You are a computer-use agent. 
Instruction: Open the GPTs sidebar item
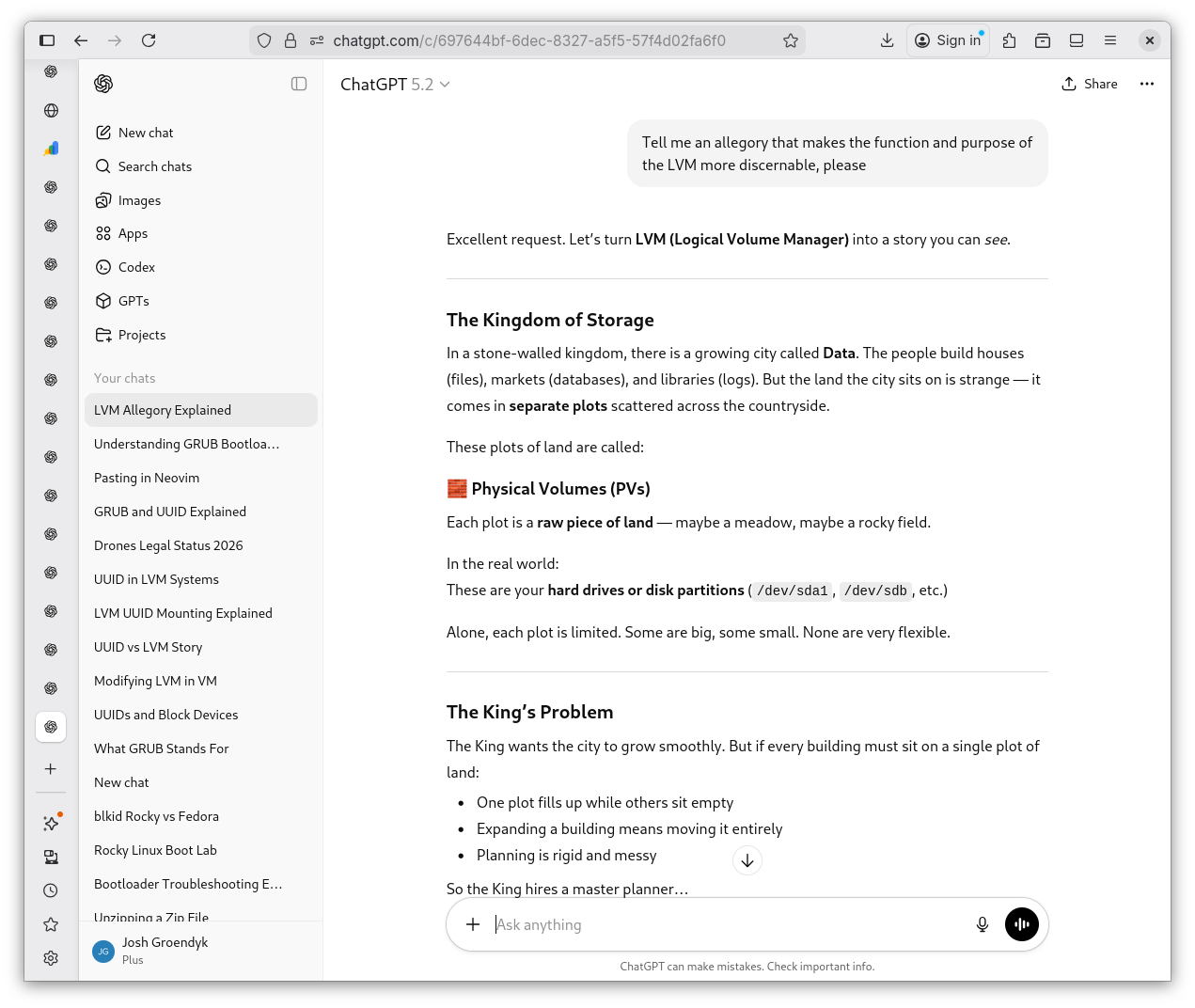(x=134, y=301)
